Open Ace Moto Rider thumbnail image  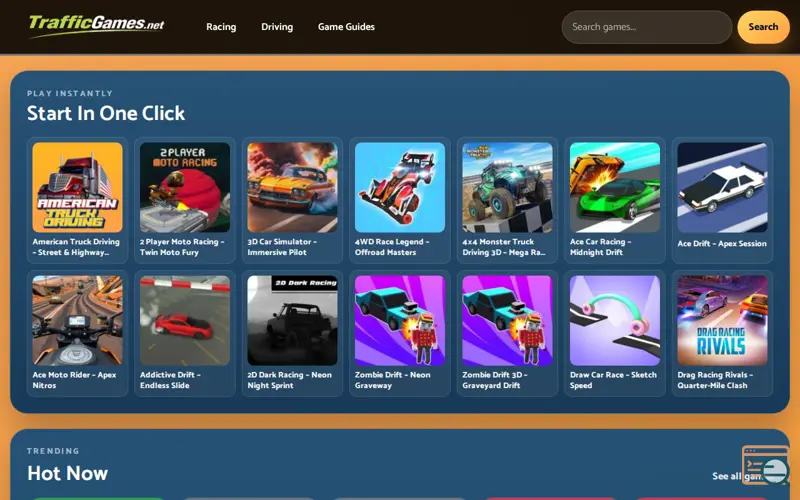coord(78,320)
